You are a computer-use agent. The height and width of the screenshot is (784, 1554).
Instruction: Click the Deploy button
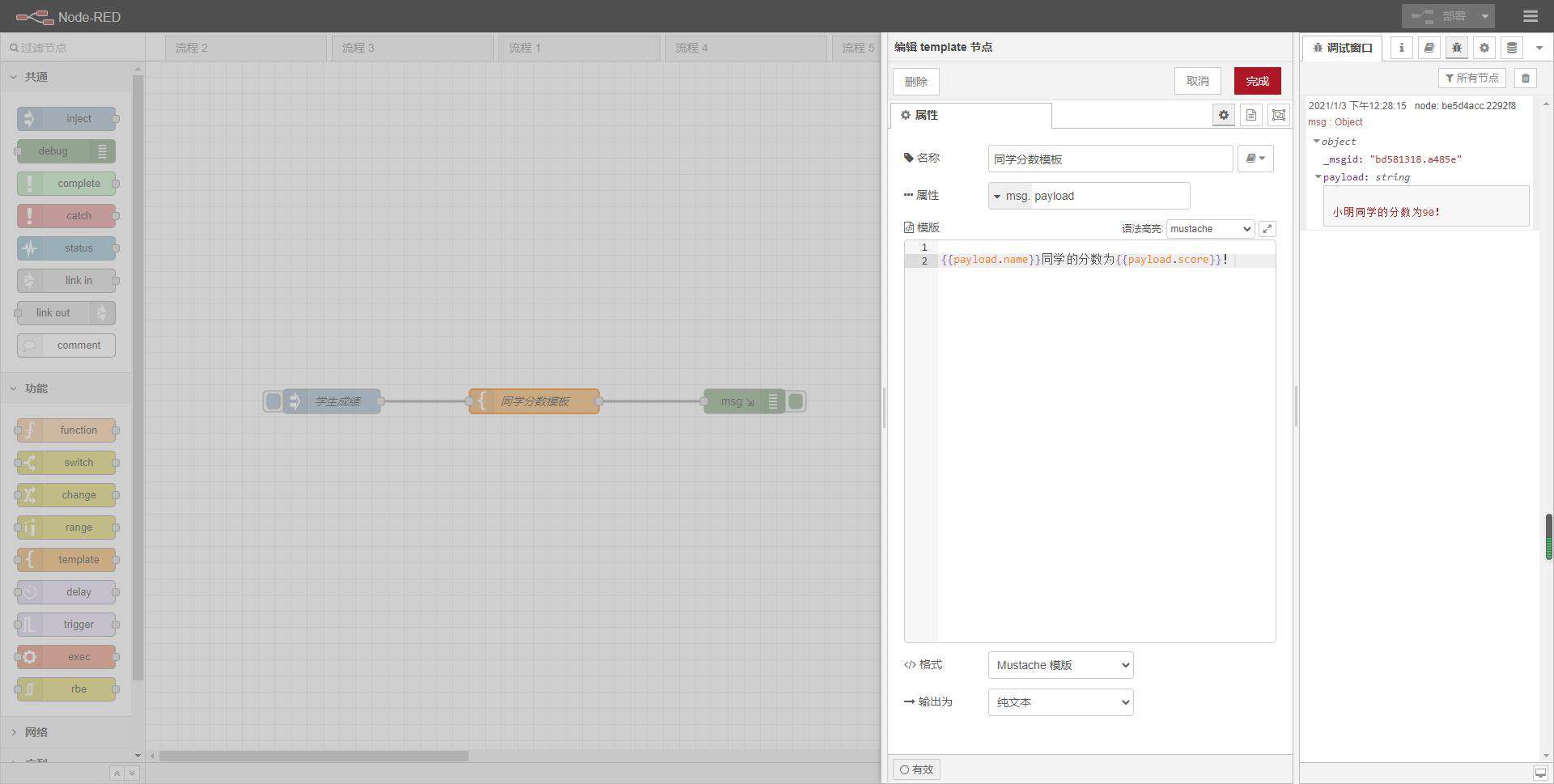pyautogui.click(x=1439, y=16)
